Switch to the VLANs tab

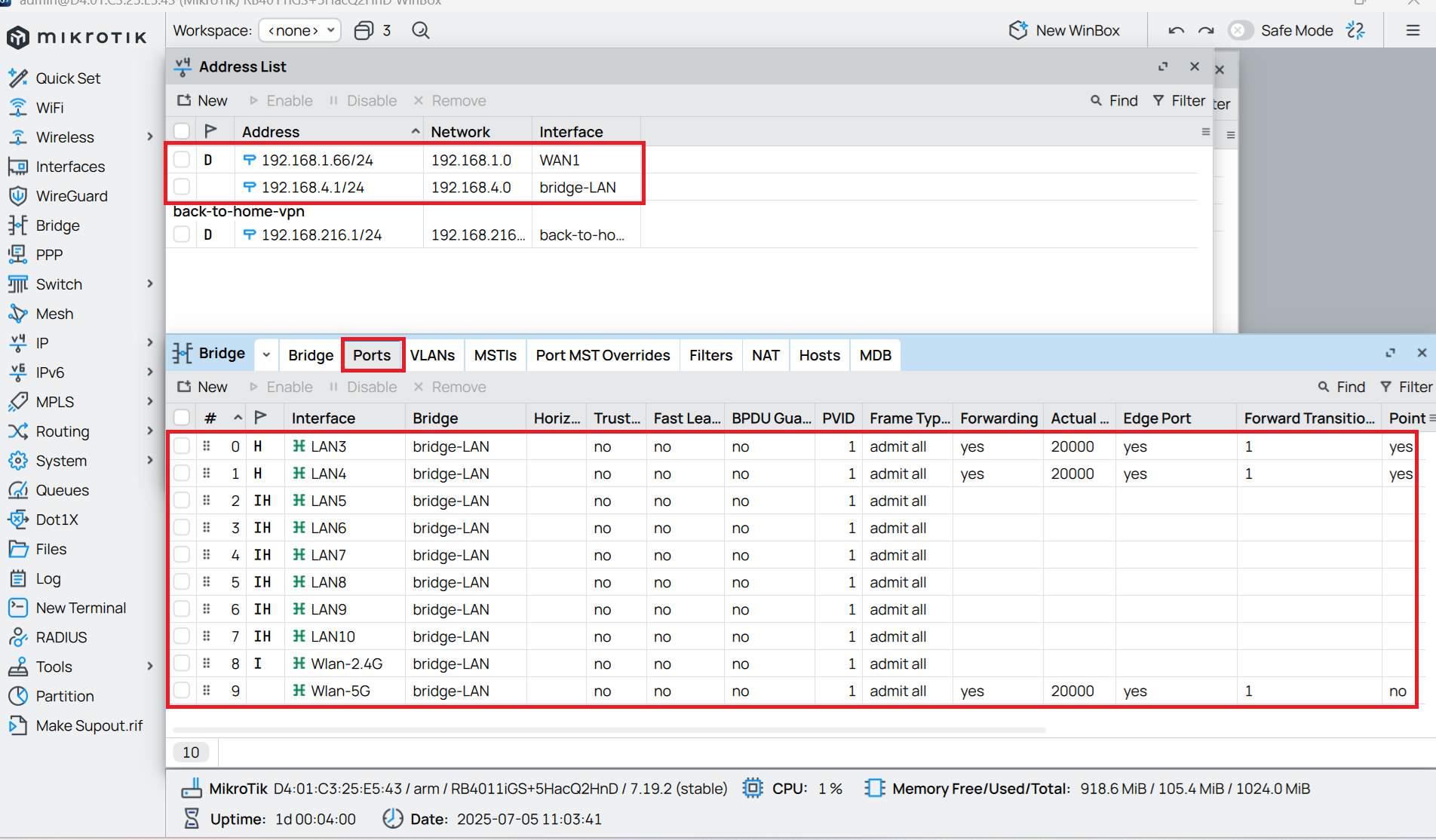432,355
